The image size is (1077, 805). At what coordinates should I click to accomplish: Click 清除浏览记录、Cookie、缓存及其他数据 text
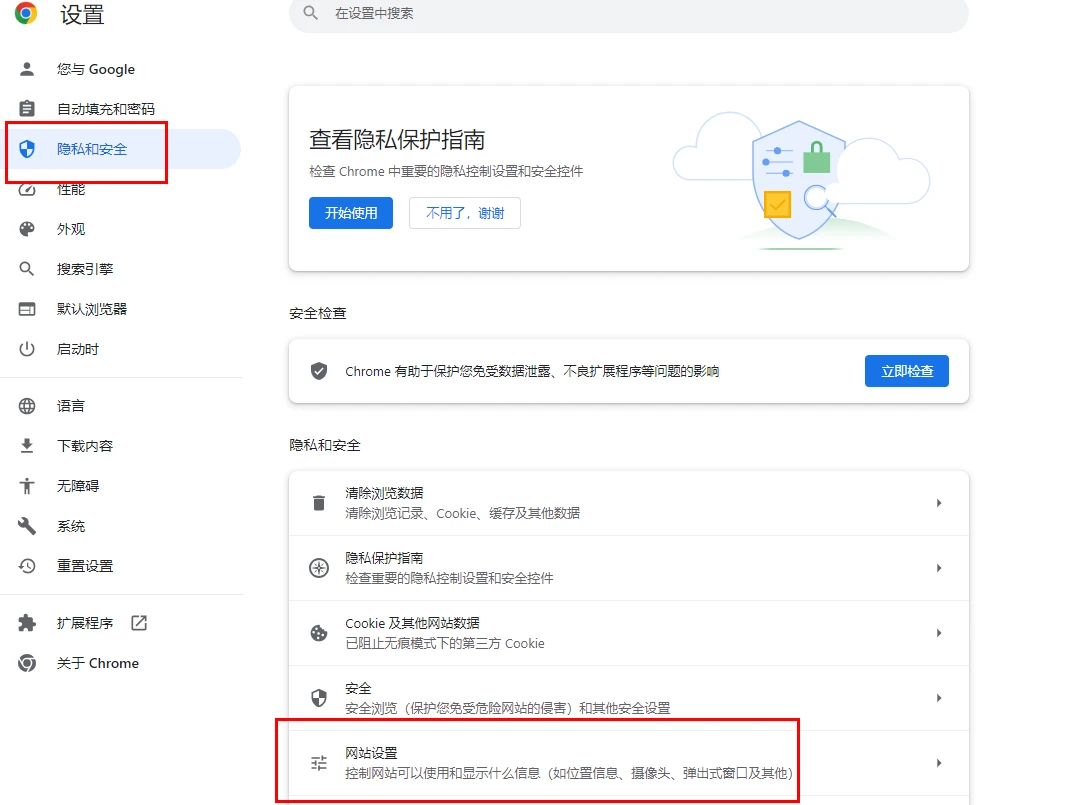pyautogui.click(x=462, y=513)
